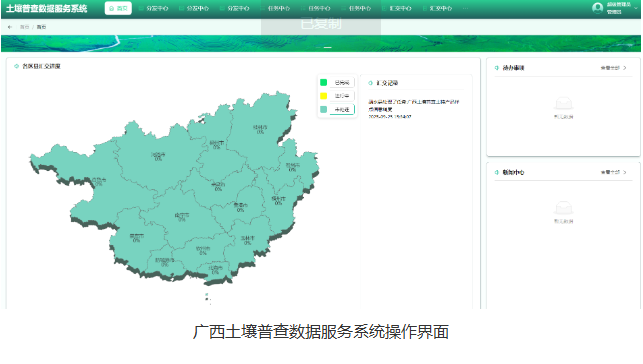The height and width of the screenshot is (364, 643).
Task: Select 玉林市 region on the map
Action: [247, 240]
